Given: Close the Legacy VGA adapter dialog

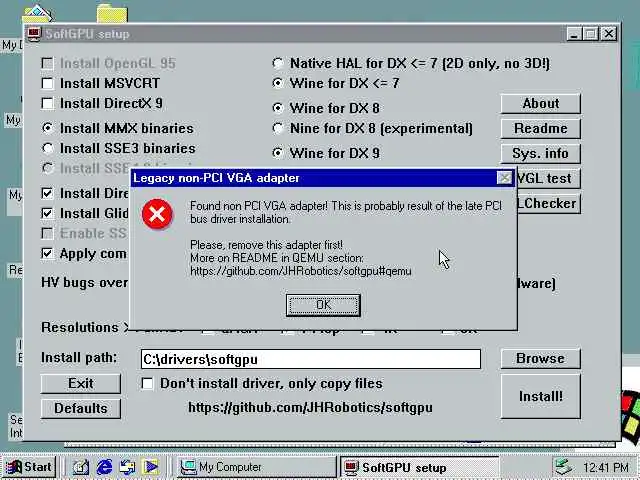Looking at the screenshot, I should coord(504,178).
